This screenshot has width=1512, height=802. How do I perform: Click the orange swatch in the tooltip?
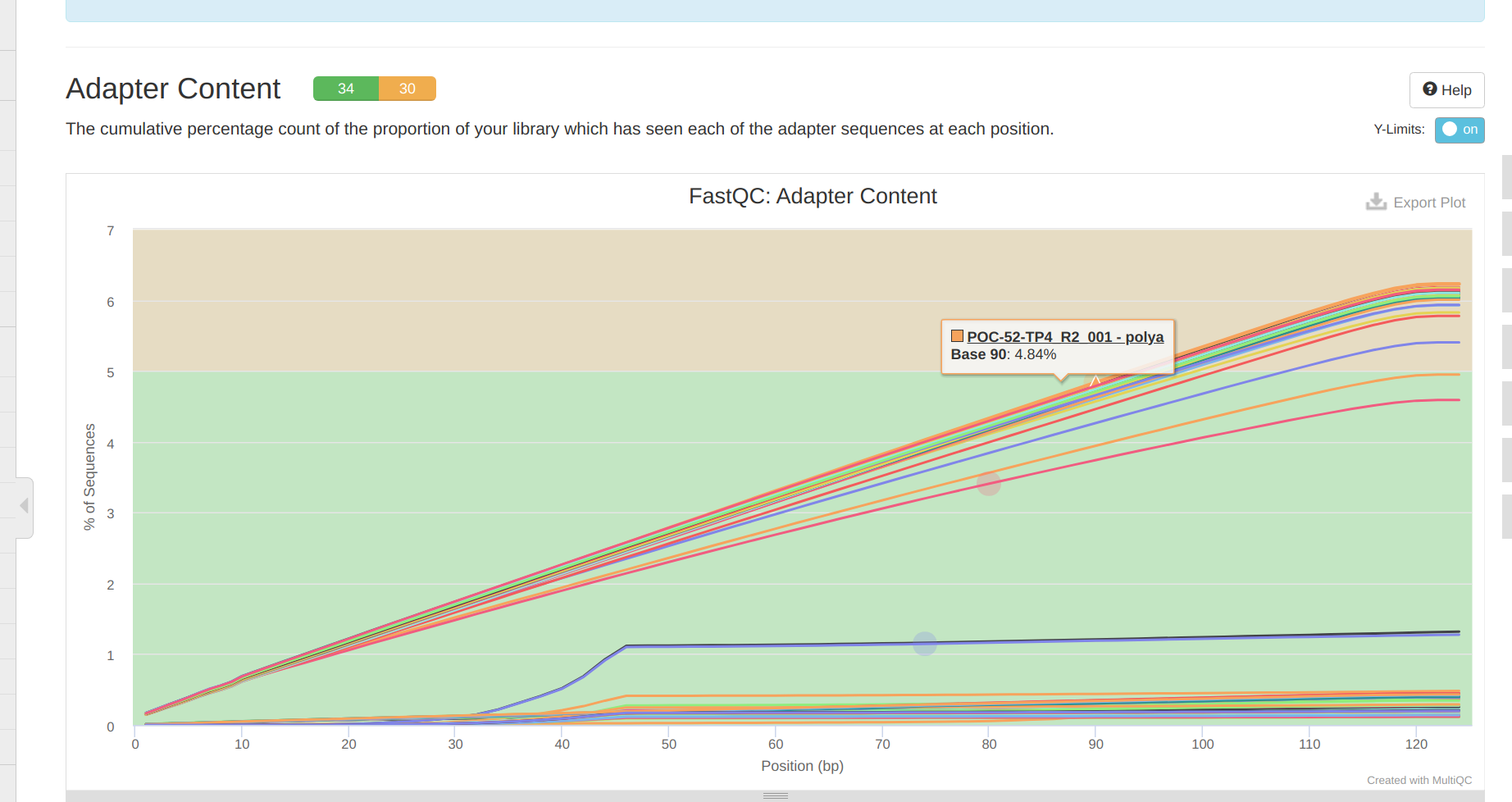(x=957, y=336)
